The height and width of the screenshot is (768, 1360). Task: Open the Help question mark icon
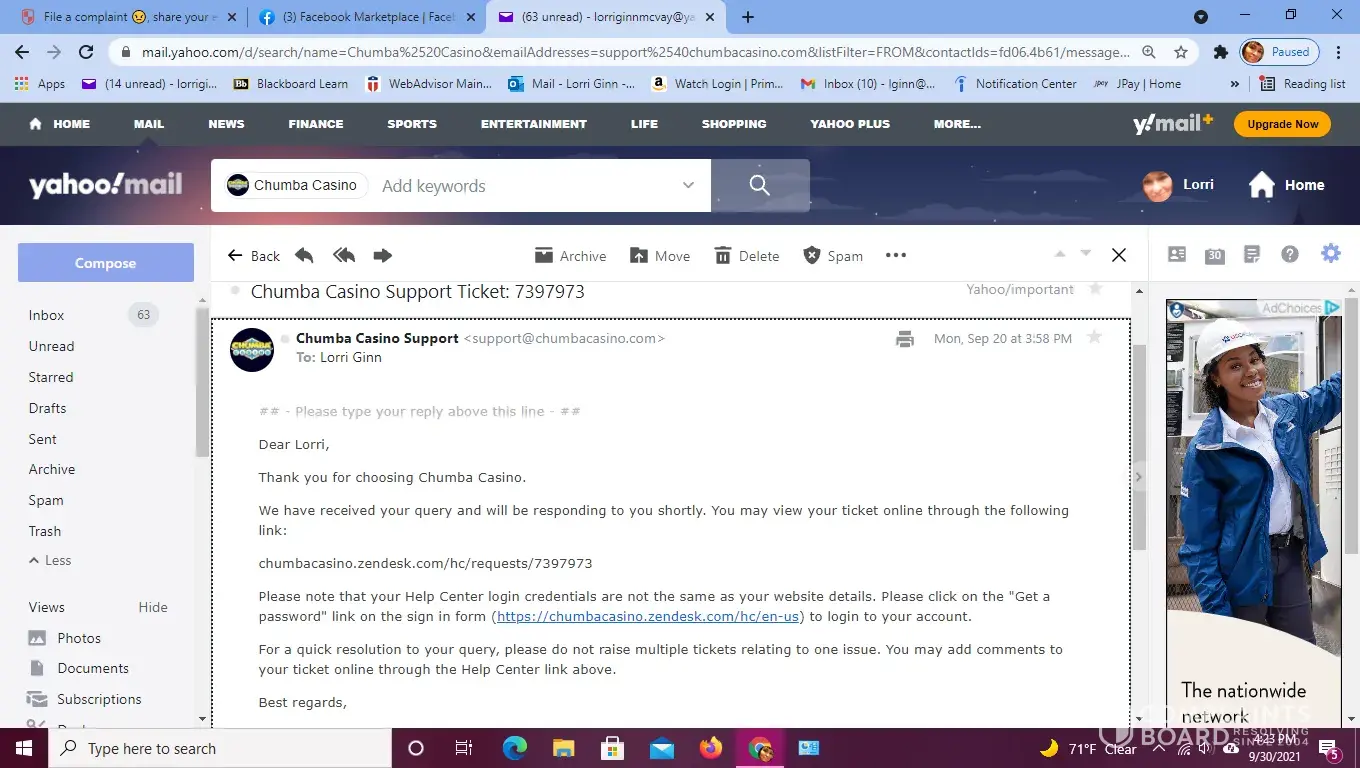[1290, 255]
